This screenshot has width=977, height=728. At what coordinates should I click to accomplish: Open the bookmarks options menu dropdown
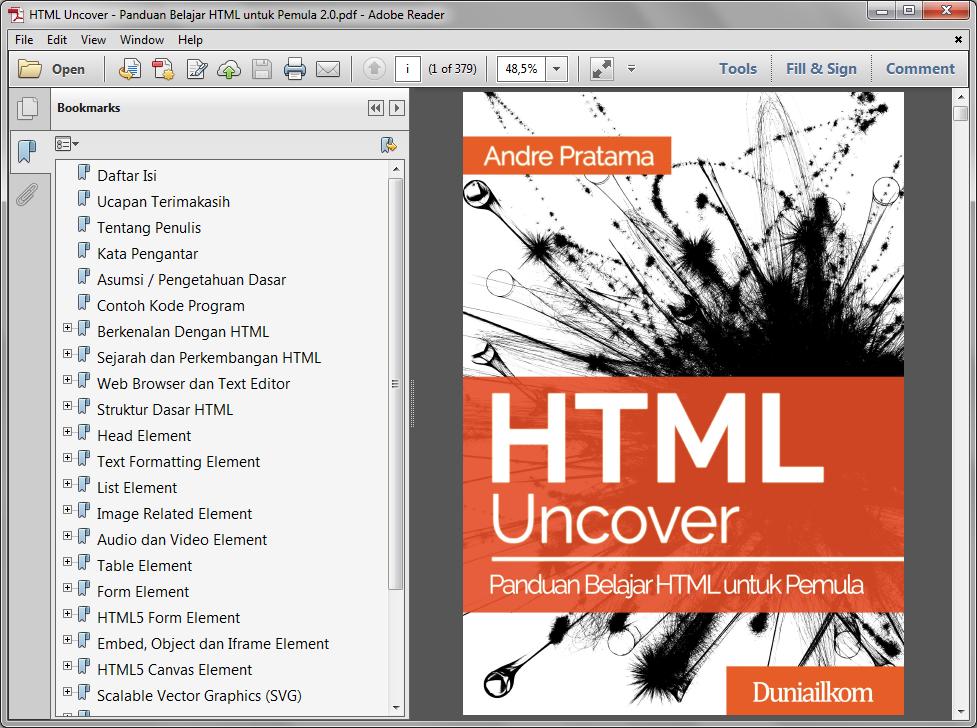click(67, 144)
